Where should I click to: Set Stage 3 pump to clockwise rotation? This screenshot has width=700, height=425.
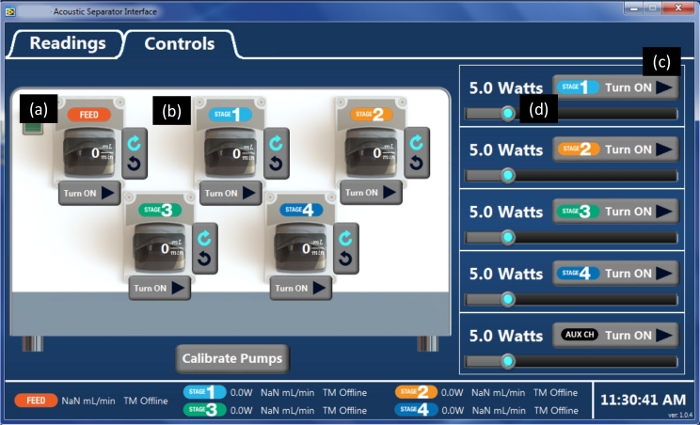(x=205, y=238)
